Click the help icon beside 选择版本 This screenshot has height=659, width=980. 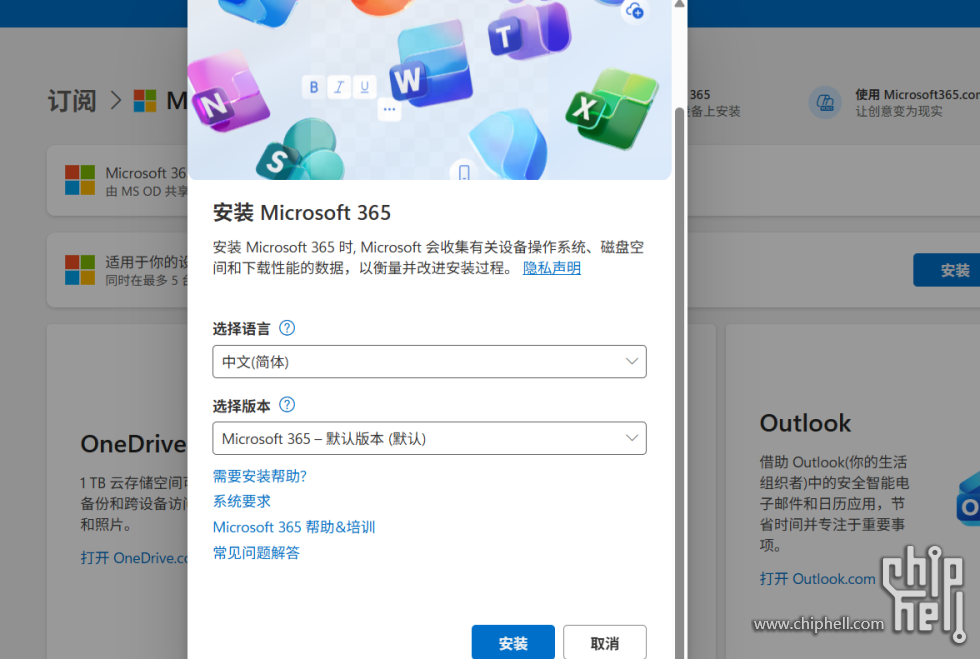(287, 405)
